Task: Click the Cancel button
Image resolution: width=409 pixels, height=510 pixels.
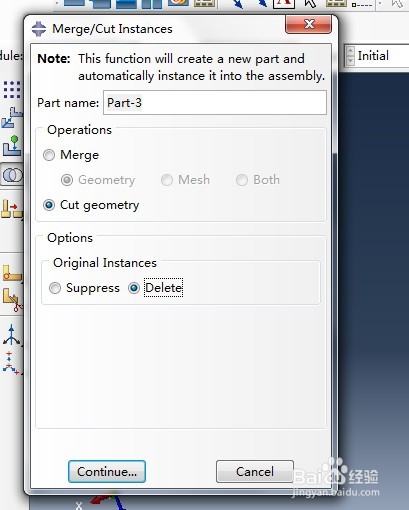Action: point(255,472)
